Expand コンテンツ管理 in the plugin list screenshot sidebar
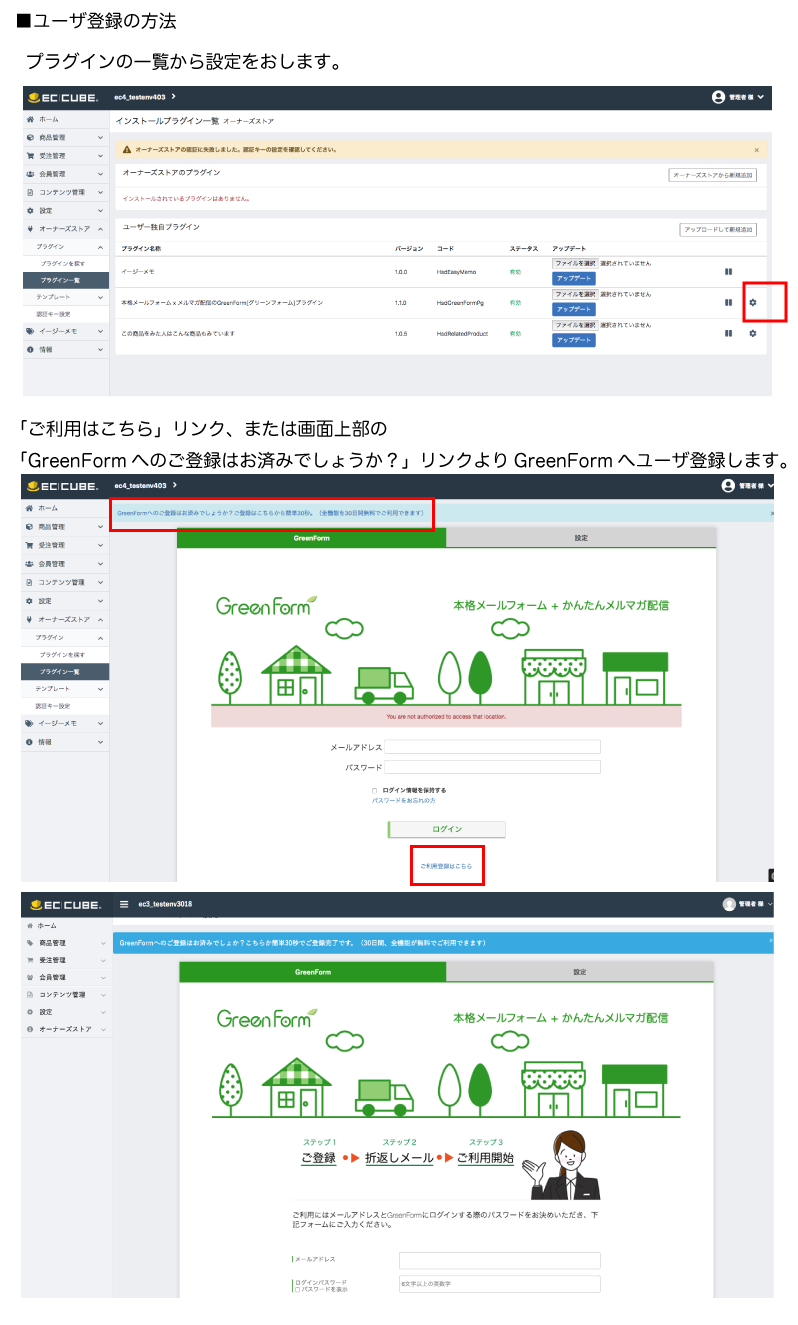 [x=65, y=192]
